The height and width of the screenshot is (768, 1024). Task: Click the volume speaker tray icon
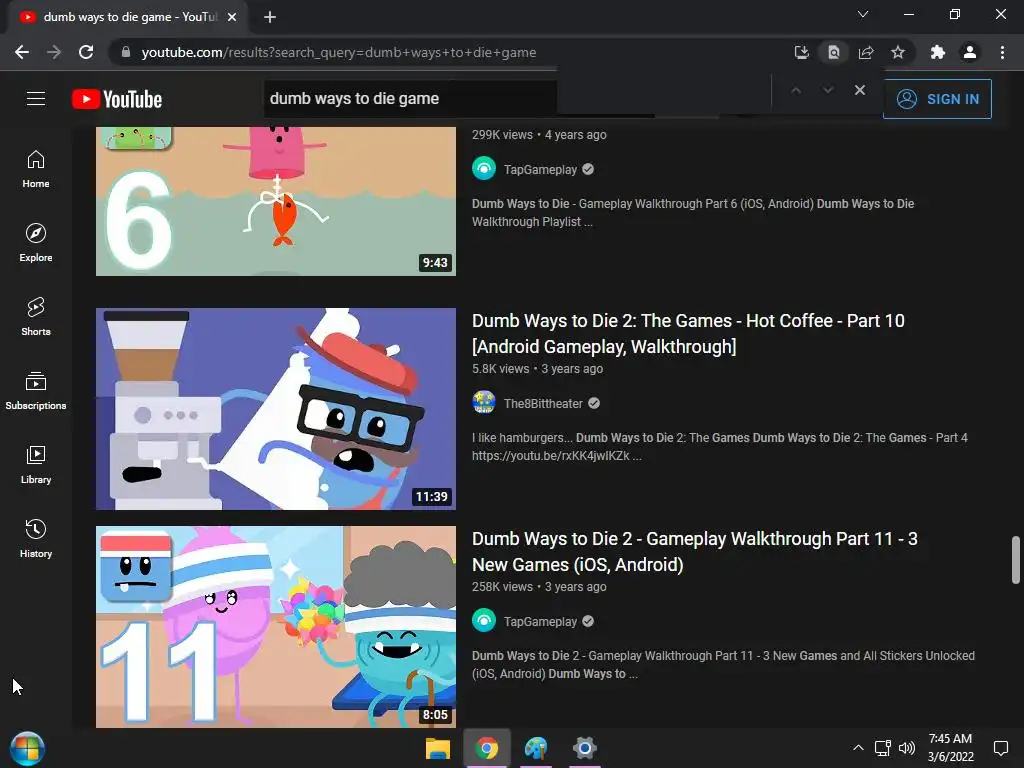[x=907, y=748]
